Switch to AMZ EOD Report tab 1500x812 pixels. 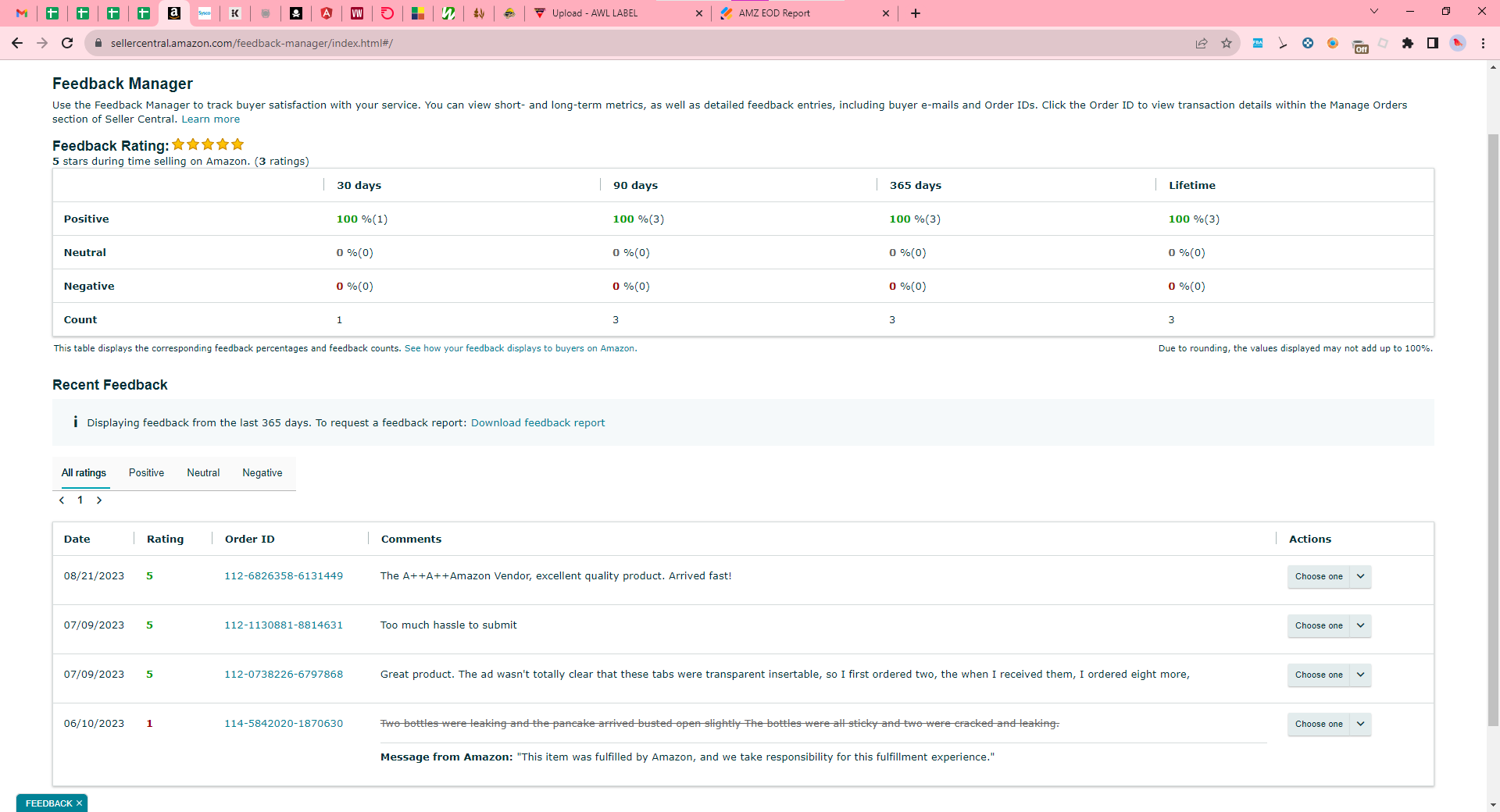(x=805, y=13)
